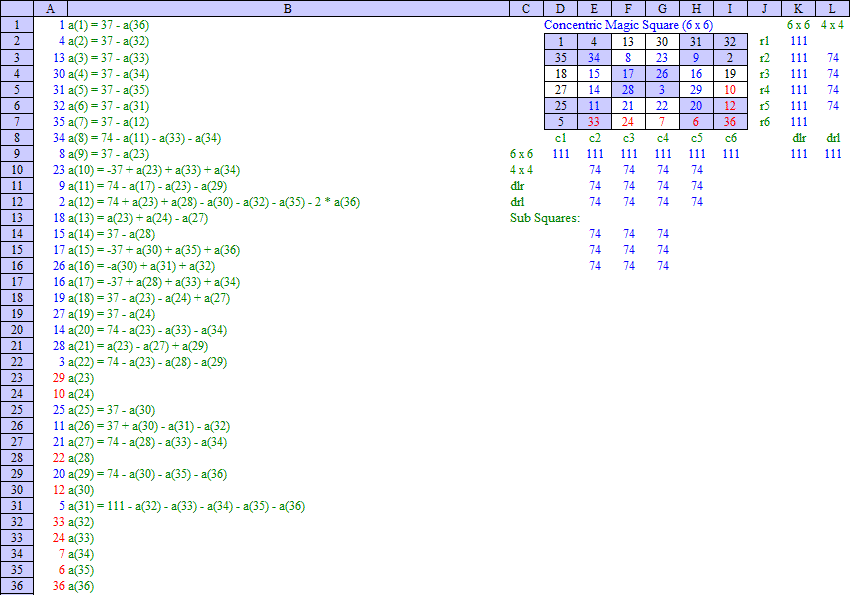Click the 'c6' column label
This screenshot has width=852, height=595.
click(x=731, y=138)
